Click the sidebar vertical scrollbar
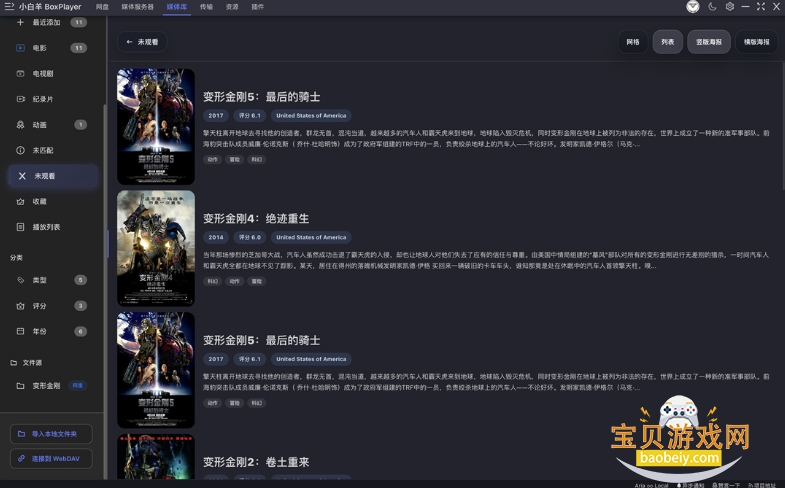Image resolution: width=785 pixels, height=488 pixels. (105, 291)
